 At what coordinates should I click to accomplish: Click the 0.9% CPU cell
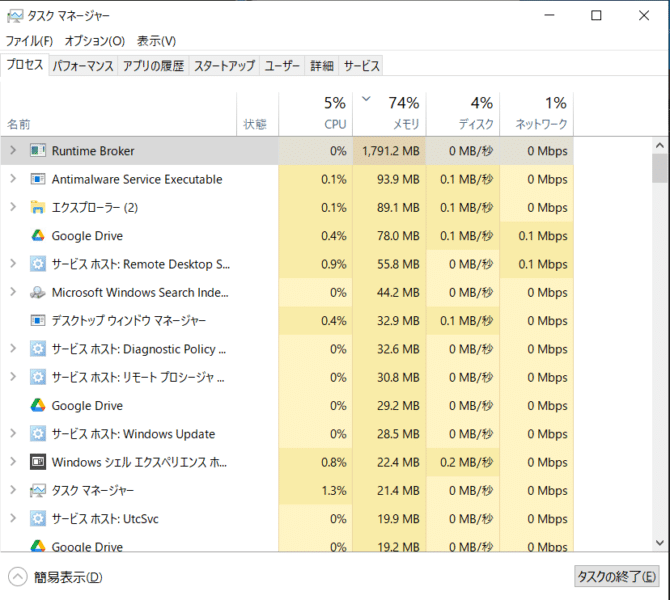pyautogui.click(x=316, y=264)
